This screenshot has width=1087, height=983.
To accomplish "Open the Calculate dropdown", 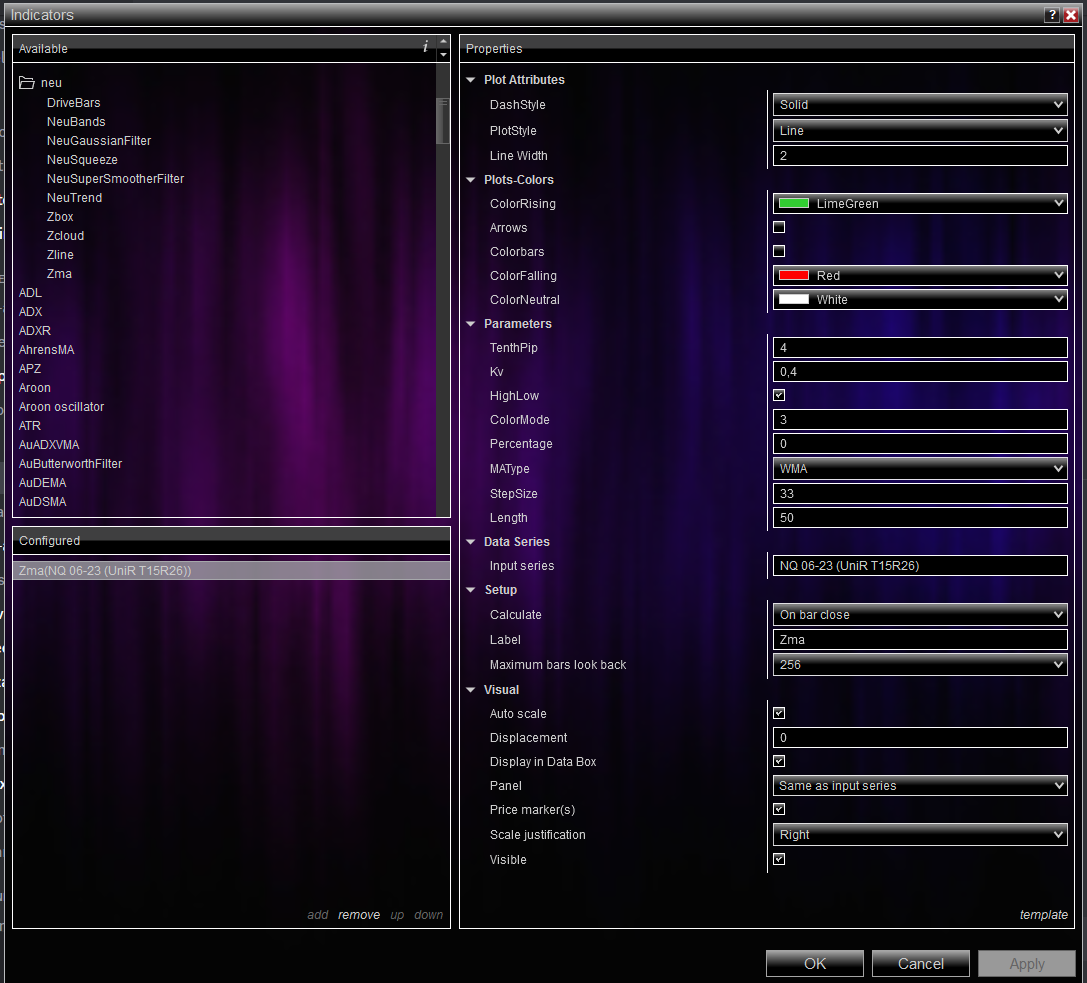I will pyautogui.click(x=920, y=615).
